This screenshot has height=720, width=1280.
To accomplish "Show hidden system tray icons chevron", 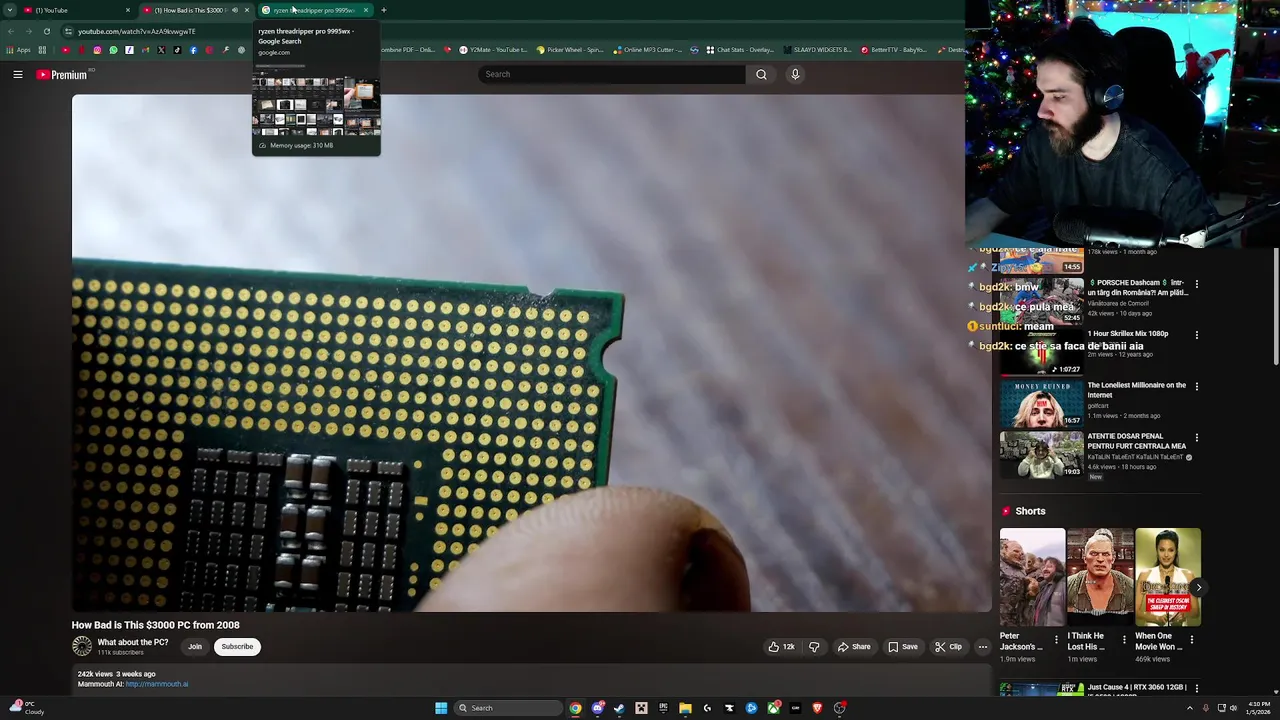I will 1190,708.
